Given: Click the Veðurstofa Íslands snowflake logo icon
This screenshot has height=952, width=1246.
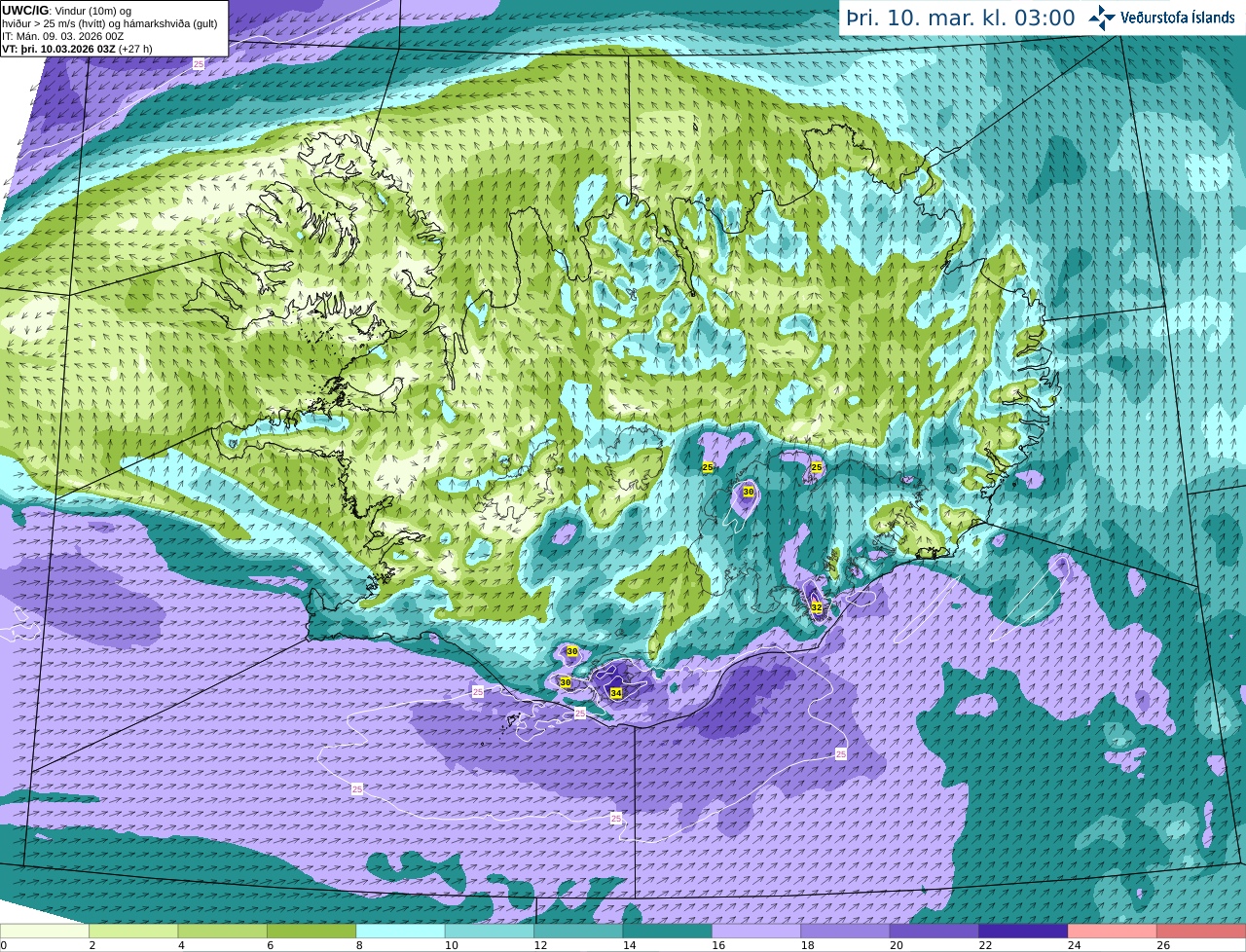Looking at the screenshot, I should pos(1101,18).
